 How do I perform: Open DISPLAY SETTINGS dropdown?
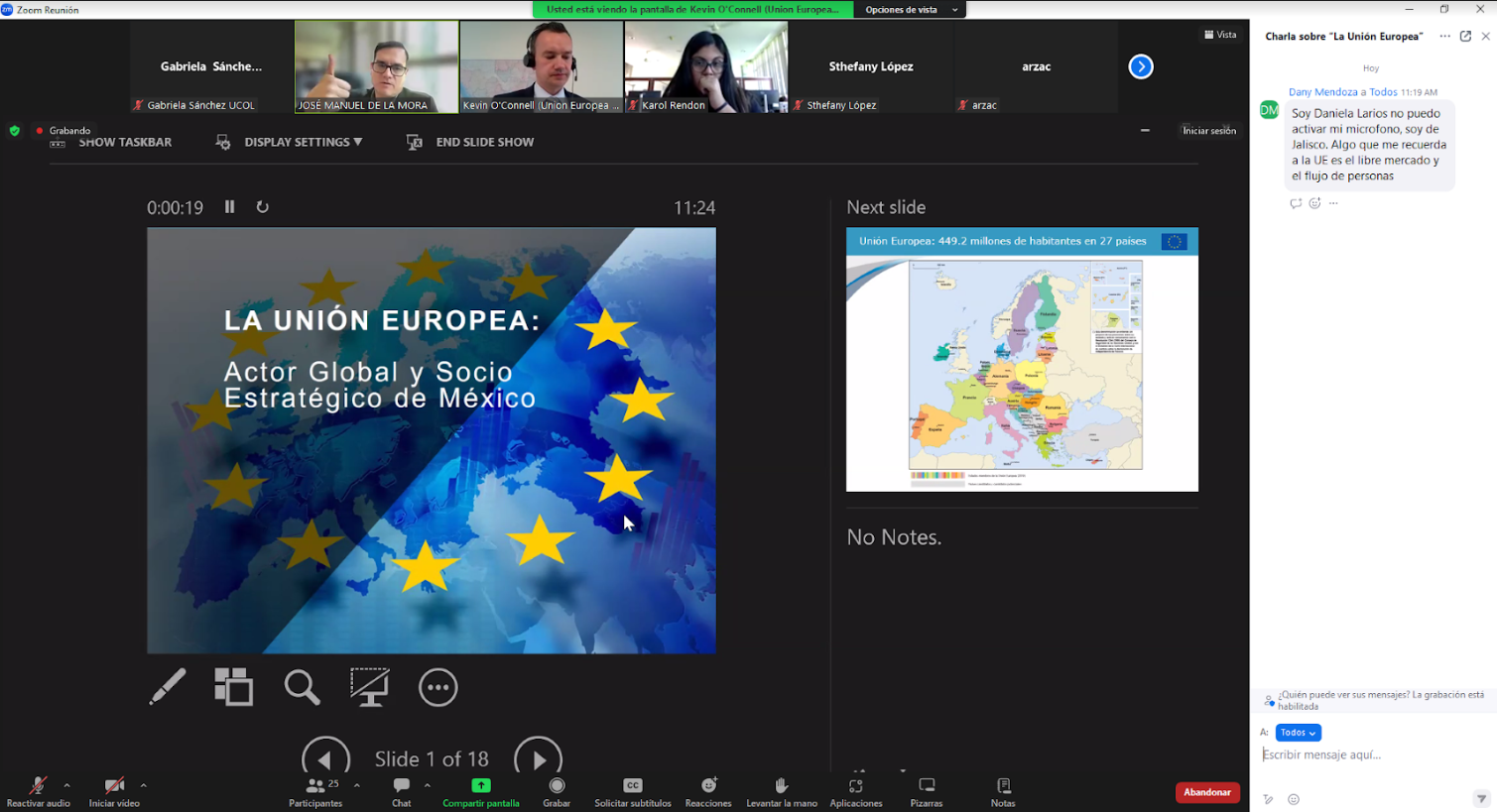click(290, 143)
